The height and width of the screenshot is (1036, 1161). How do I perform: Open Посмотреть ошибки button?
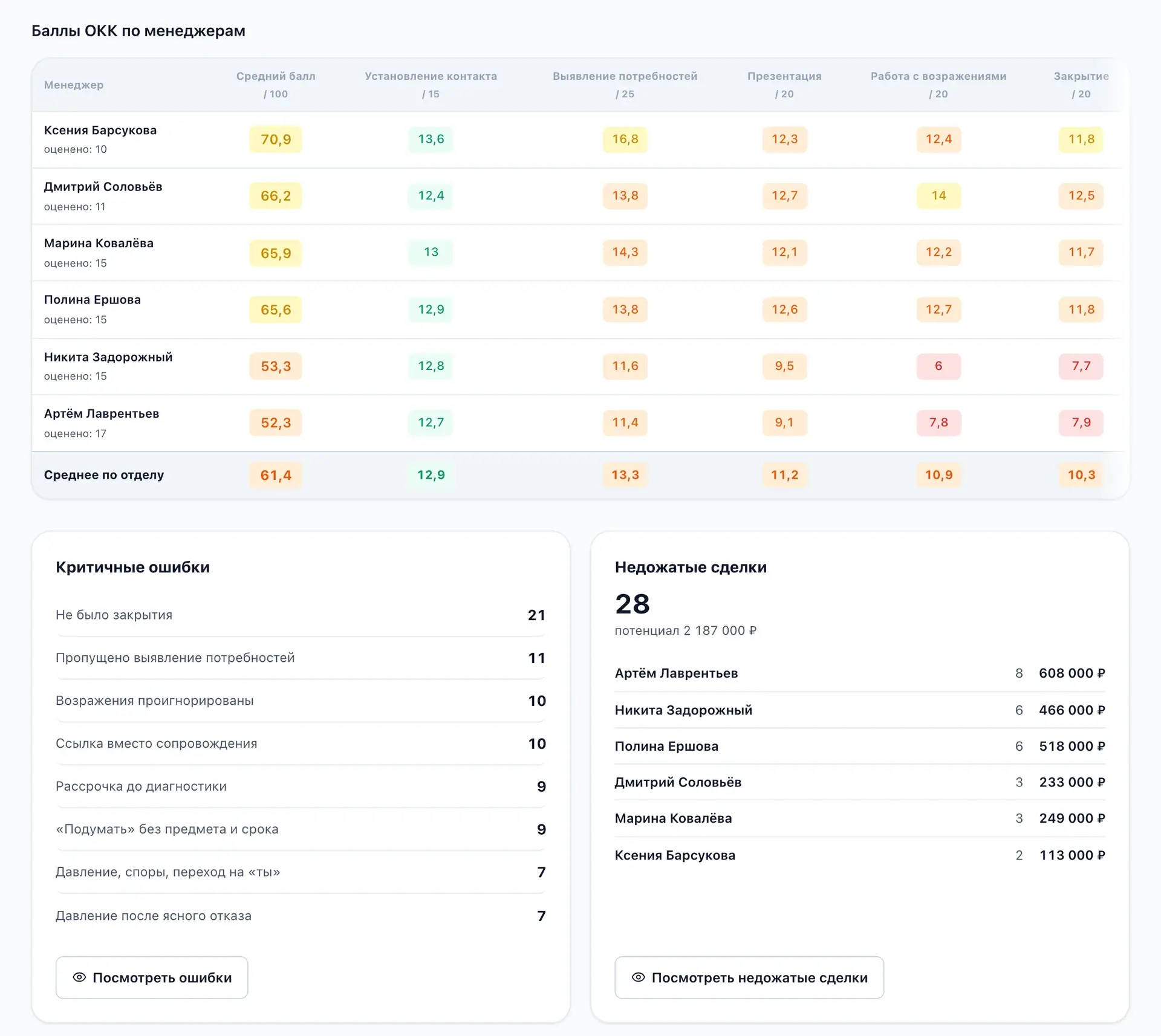[x=152, y=977]
